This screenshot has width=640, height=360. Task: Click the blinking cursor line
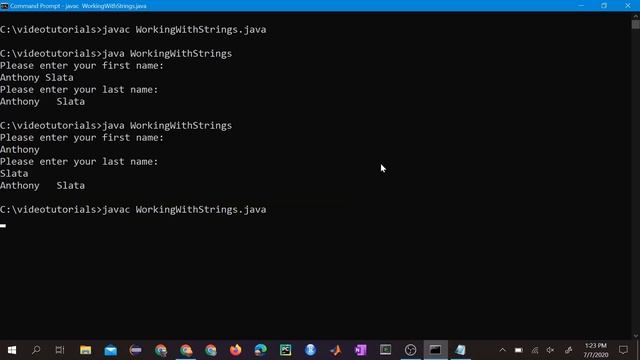point(3,226)
